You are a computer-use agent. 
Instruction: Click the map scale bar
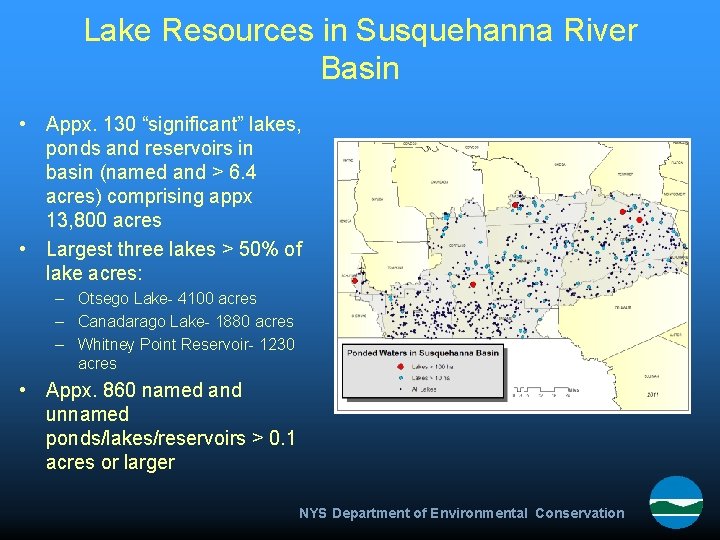click(x=546, y=391)
